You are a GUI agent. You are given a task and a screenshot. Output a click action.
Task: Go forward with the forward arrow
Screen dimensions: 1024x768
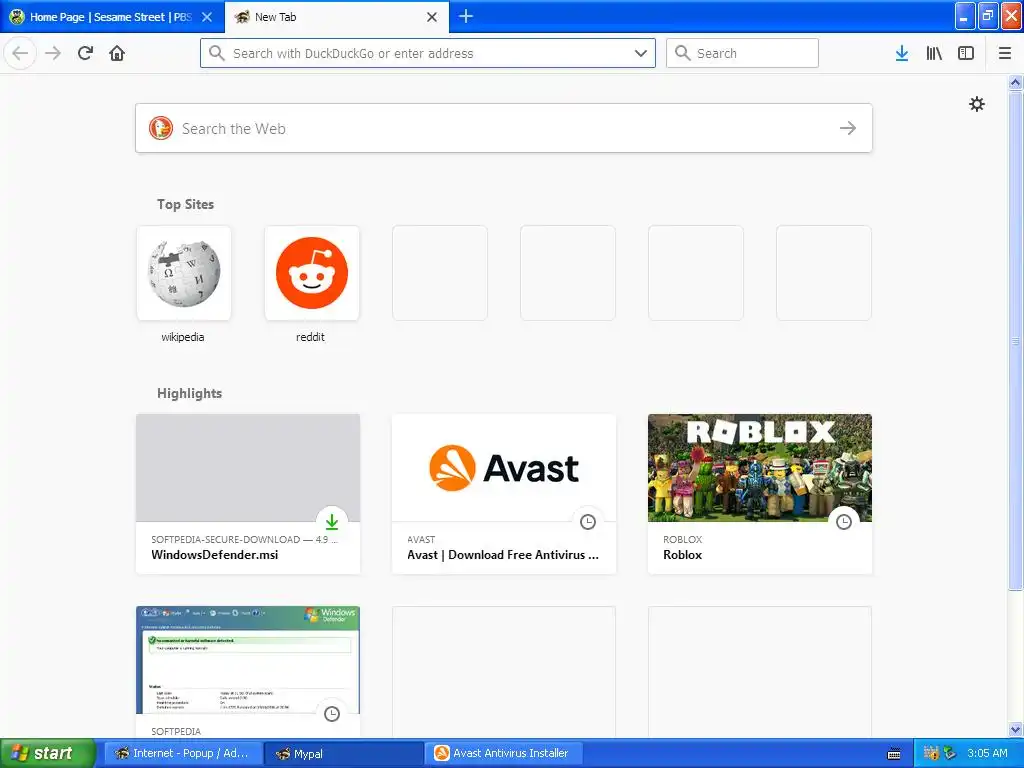pos(53,53)
